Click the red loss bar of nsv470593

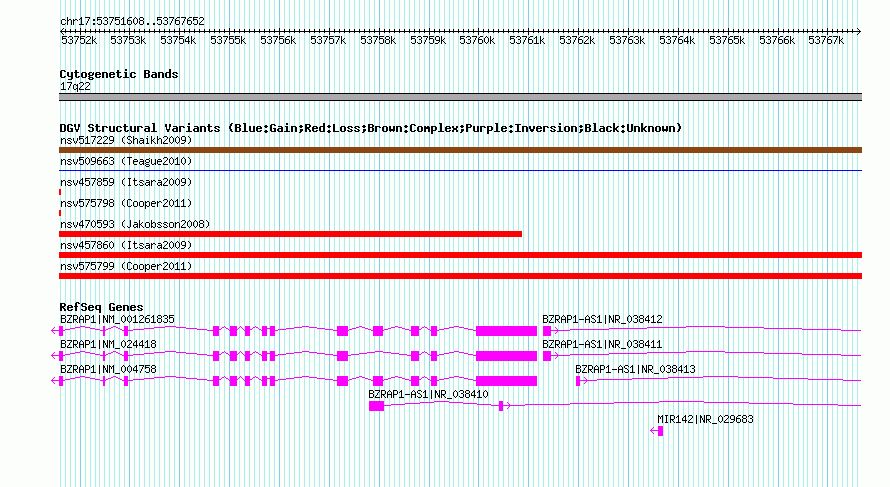coord(290,234)
